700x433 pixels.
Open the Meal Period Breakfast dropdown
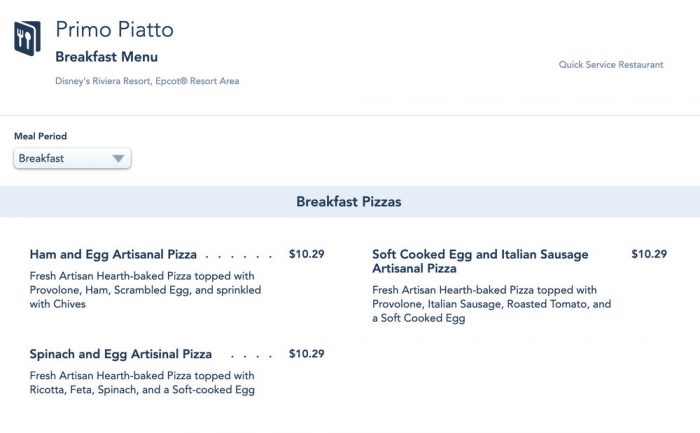(72, 158)
